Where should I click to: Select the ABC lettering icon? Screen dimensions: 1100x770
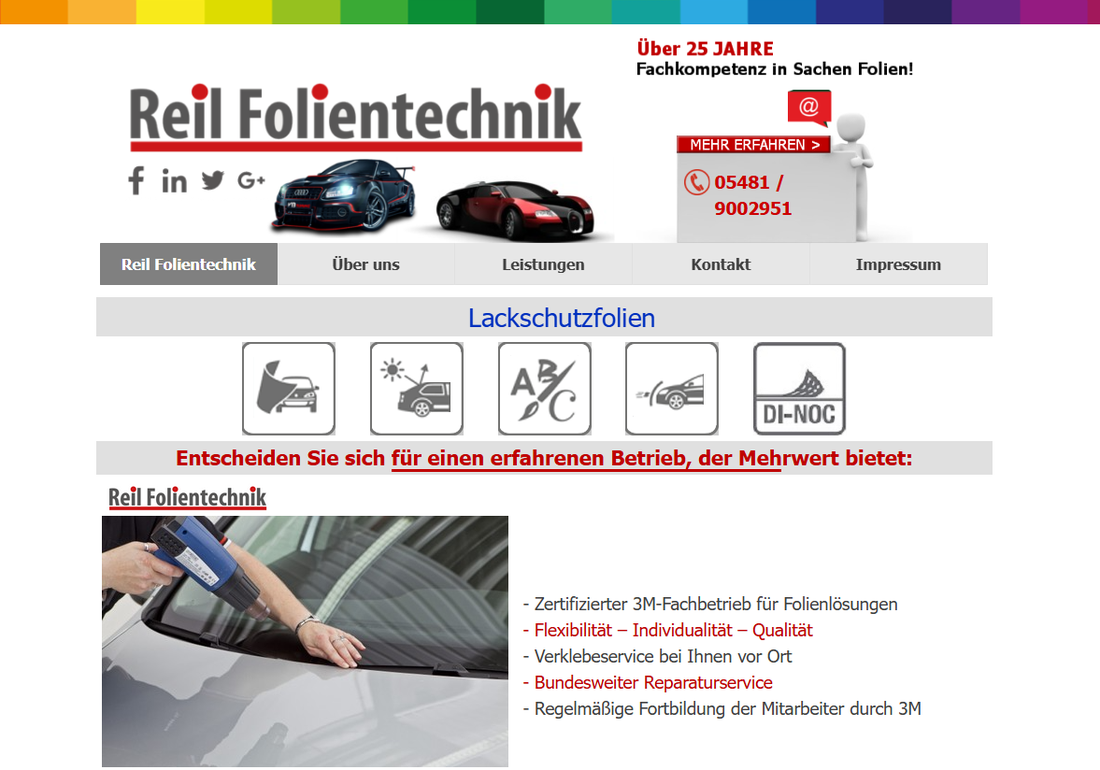(x=544, y=389)
